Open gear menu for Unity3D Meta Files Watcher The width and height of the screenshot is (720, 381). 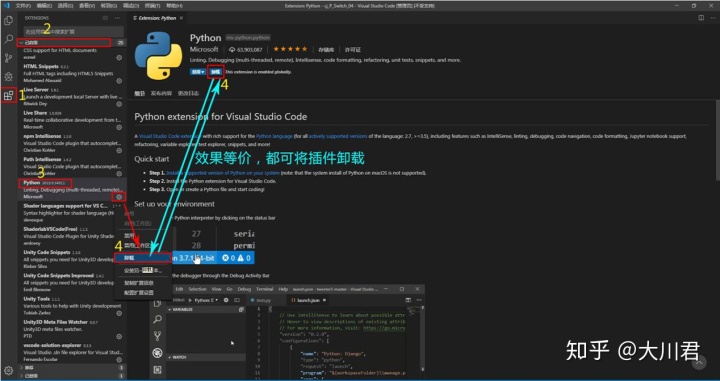pyautogui.click(x=119, y=336)
